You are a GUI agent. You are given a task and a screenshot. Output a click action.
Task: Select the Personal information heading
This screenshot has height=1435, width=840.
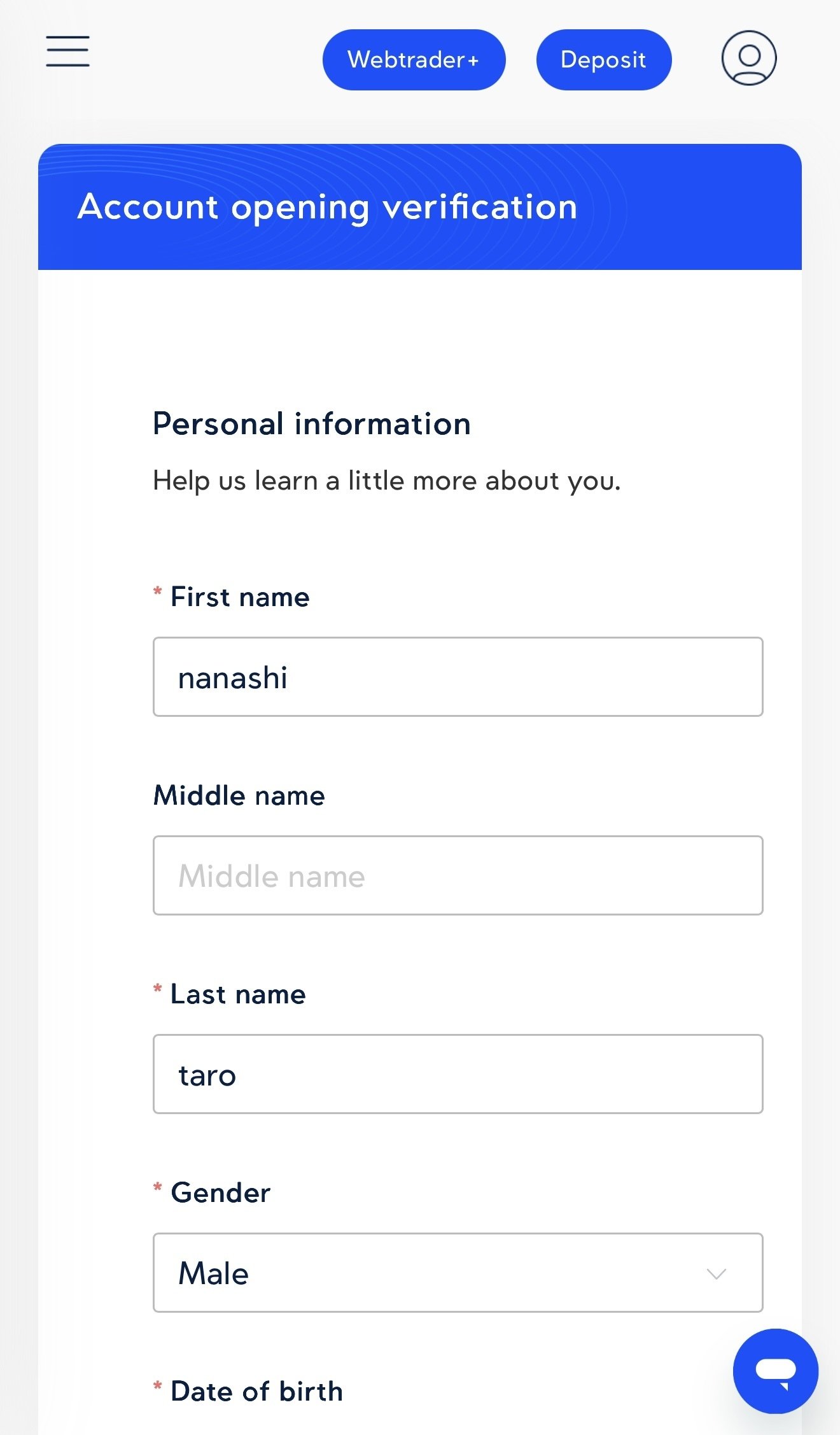[x=312, y=424]
